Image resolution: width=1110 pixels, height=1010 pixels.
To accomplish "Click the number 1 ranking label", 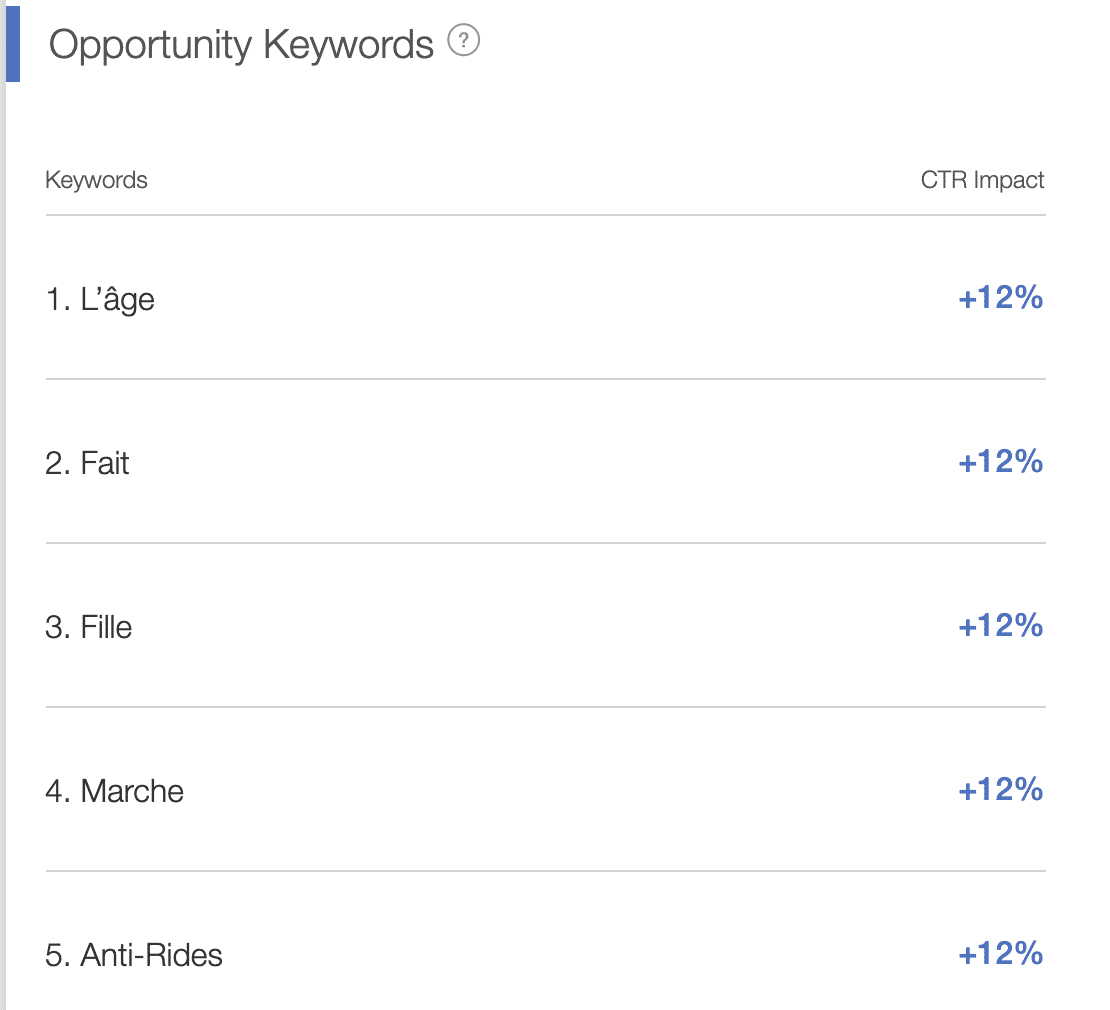I will 58,299.
